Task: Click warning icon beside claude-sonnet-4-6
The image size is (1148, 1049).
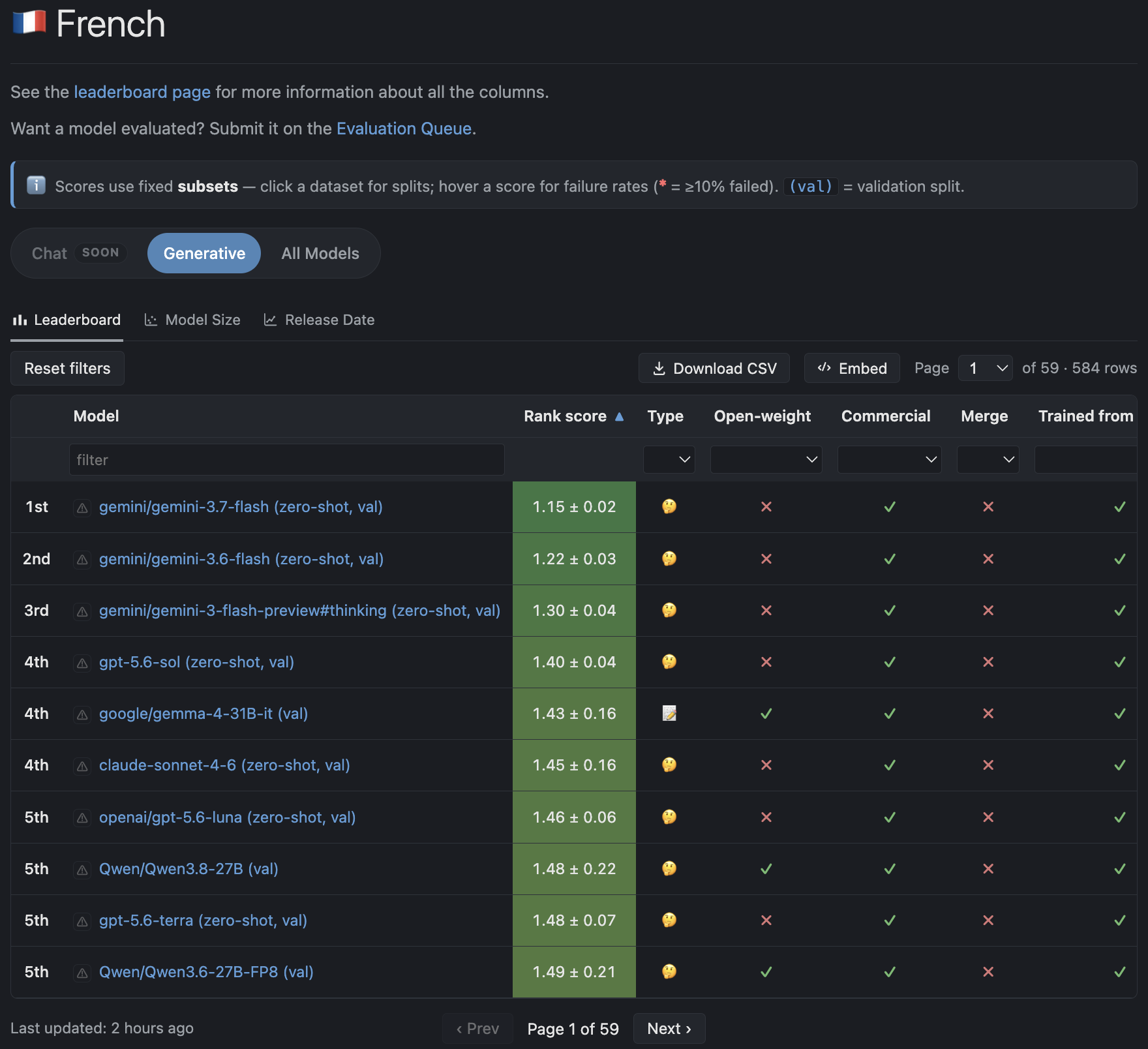Action: tap(82, 766)
